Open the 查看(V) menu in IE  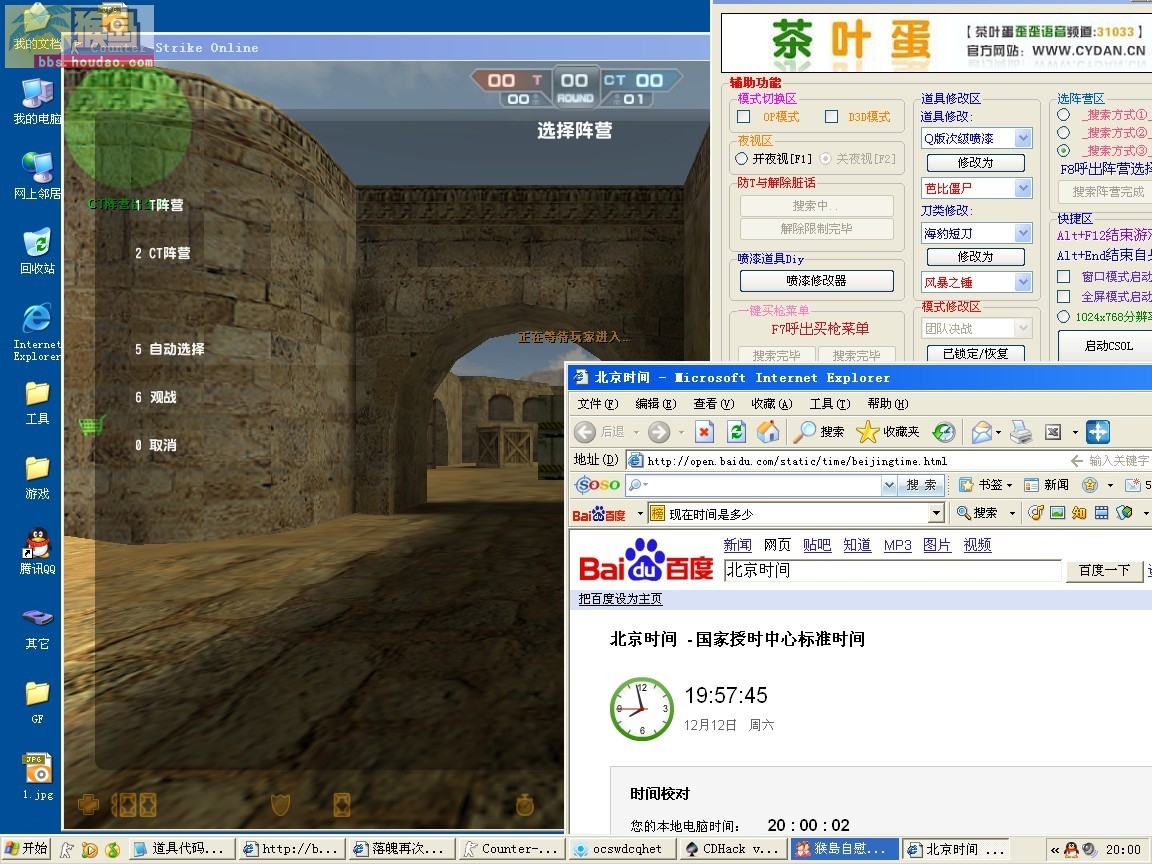(713, 403)
